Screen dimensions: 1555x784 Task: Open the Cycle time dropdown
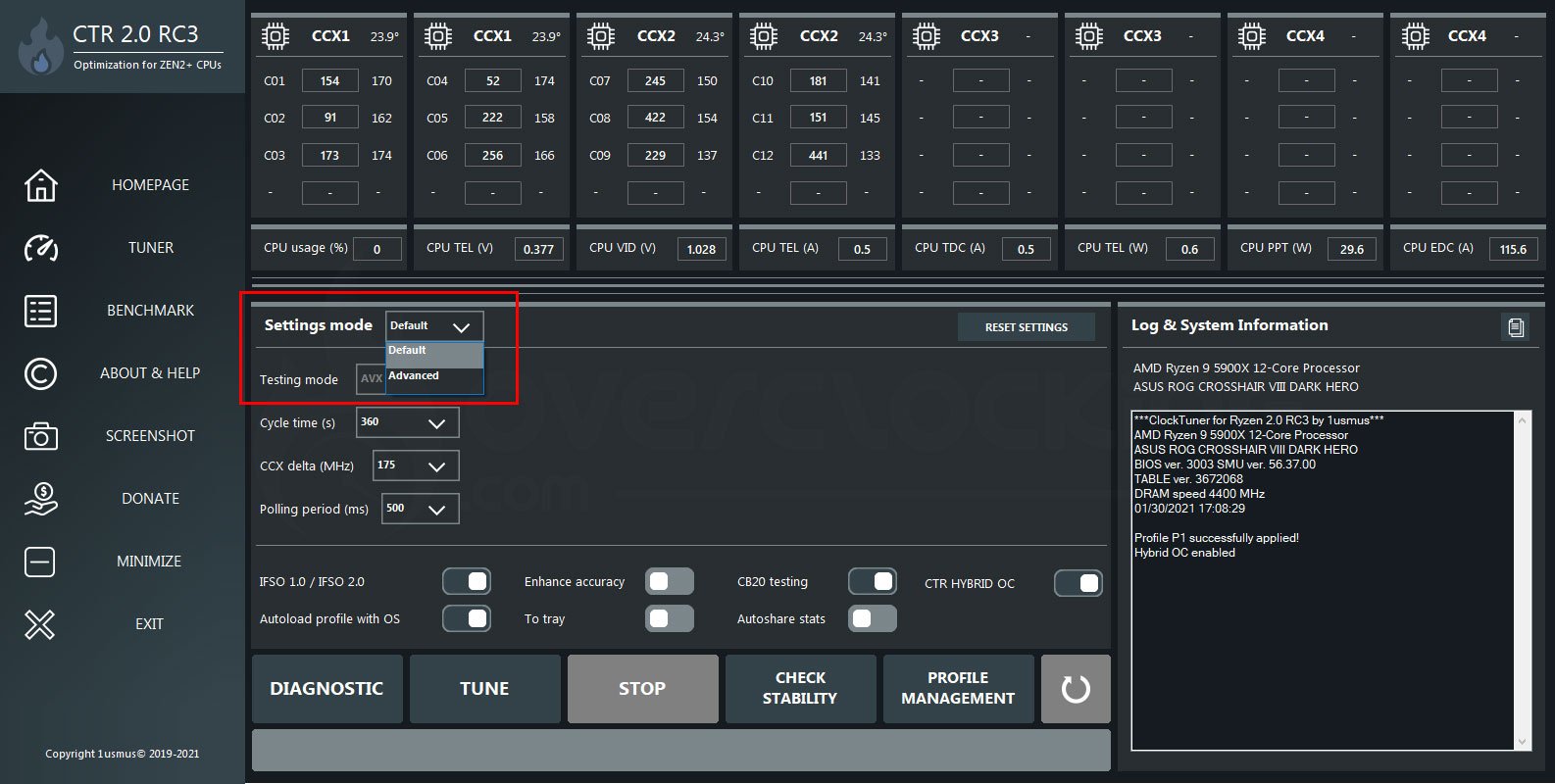(408, 422)
